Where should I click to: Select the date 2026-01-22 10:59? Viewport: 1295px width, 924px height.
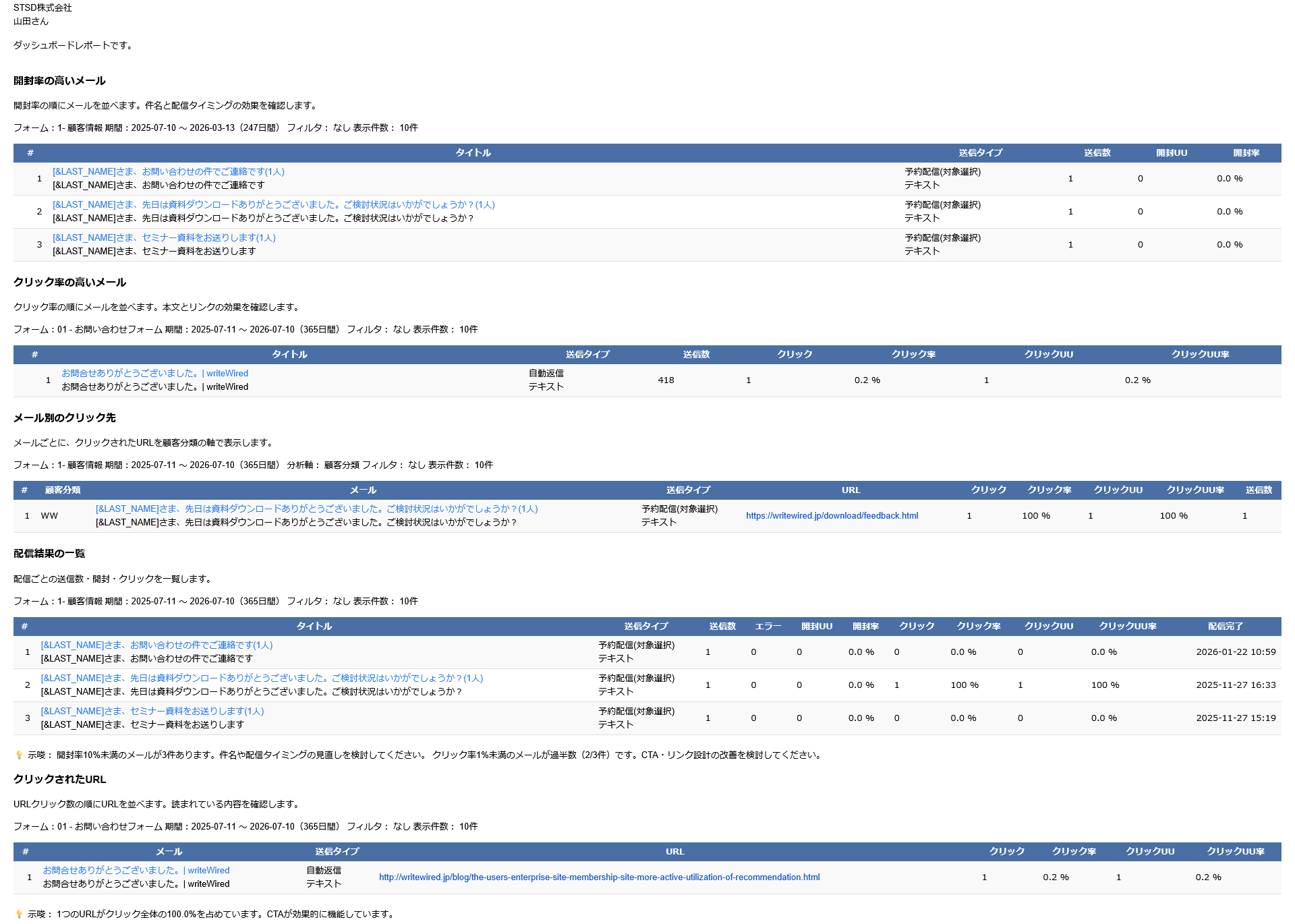point(1236,652)
